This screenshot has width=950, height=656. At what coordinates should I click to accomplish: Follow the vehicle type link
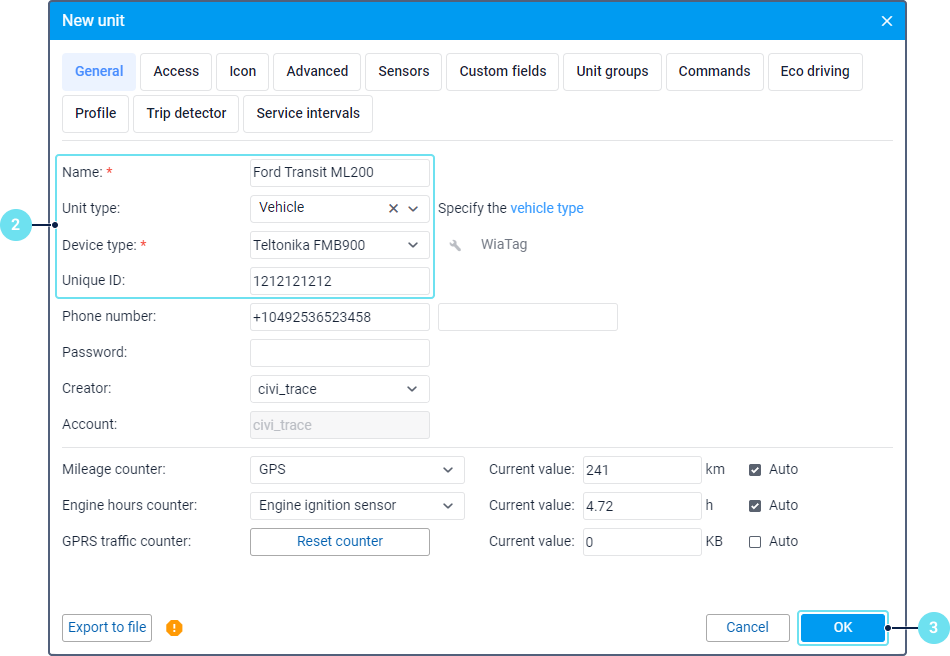547,209
